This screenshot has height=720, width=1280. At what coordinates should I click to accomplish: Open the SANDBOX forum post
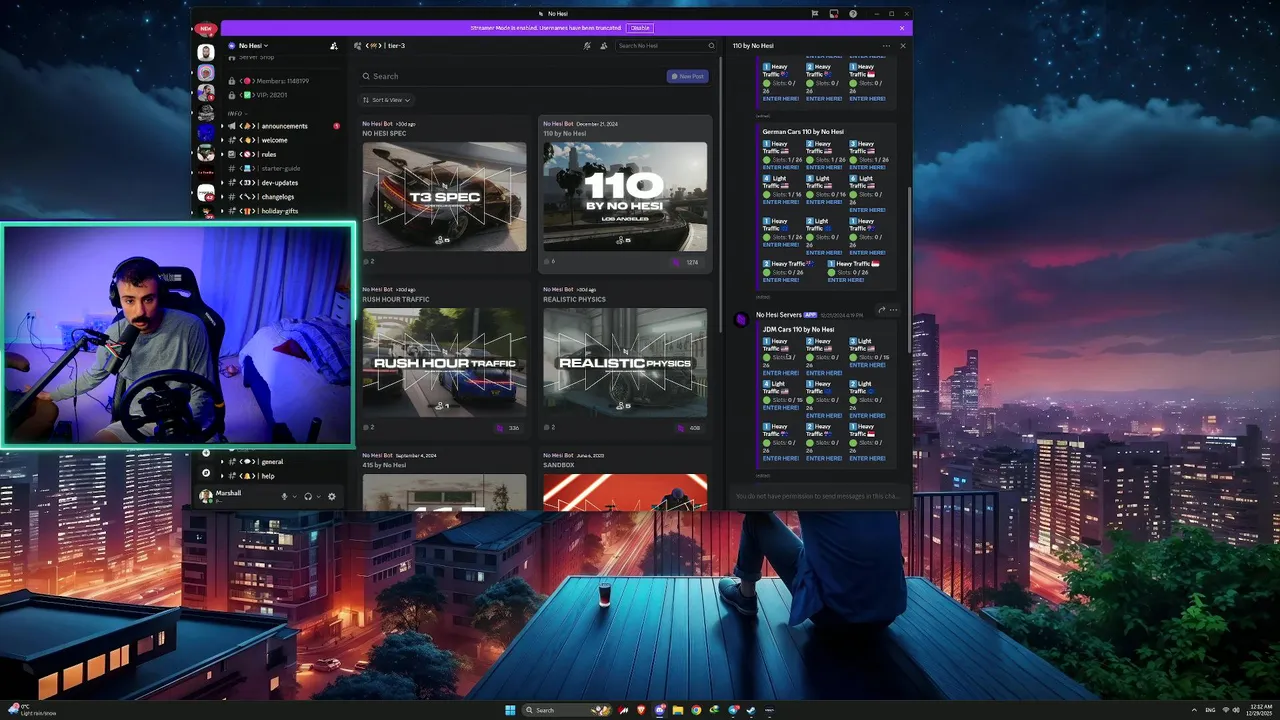pyautogui.click(x=625, y=480)
